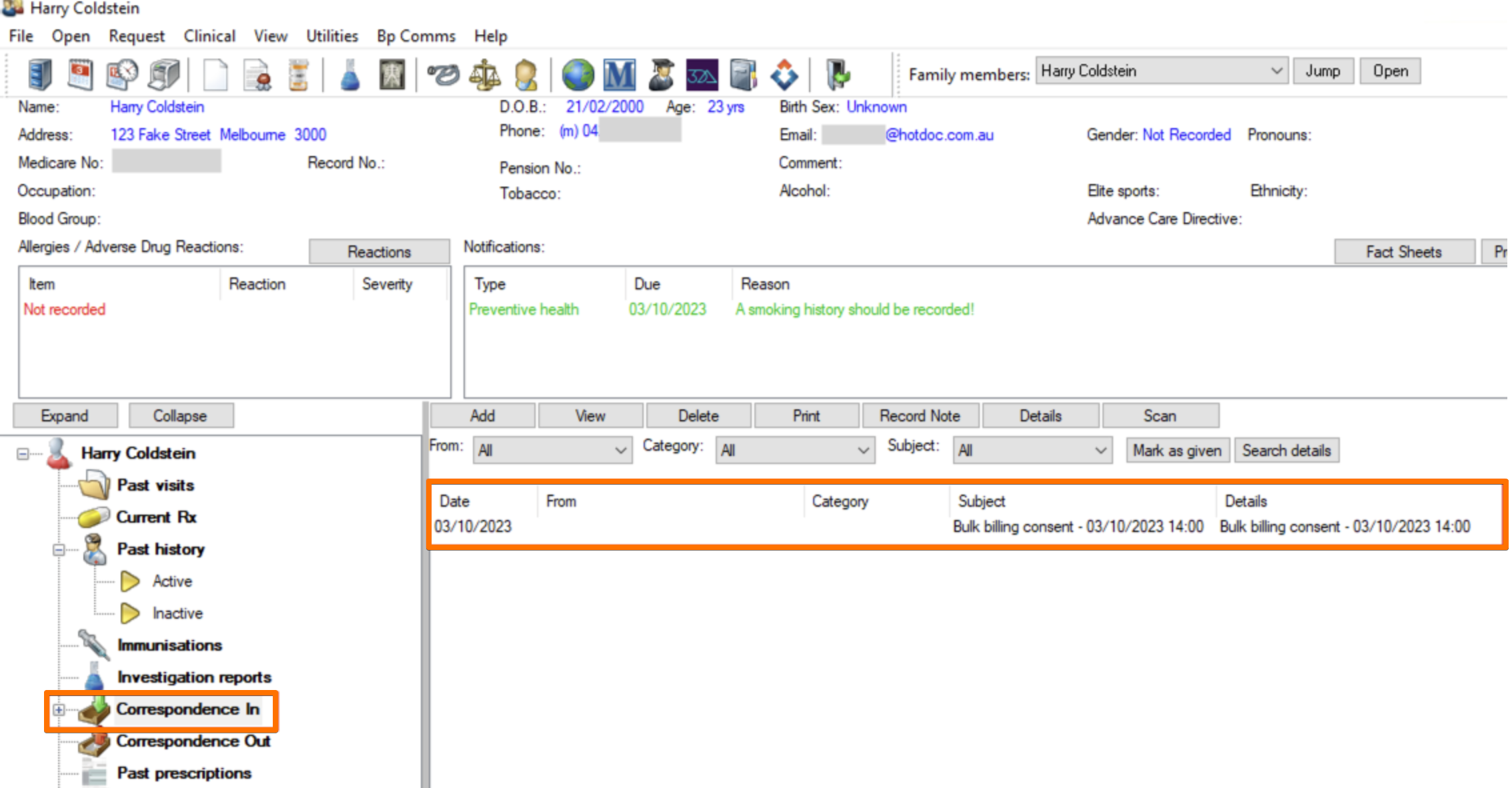Click the Subject column header
1512x788 pixels.
coord(1082,501)
